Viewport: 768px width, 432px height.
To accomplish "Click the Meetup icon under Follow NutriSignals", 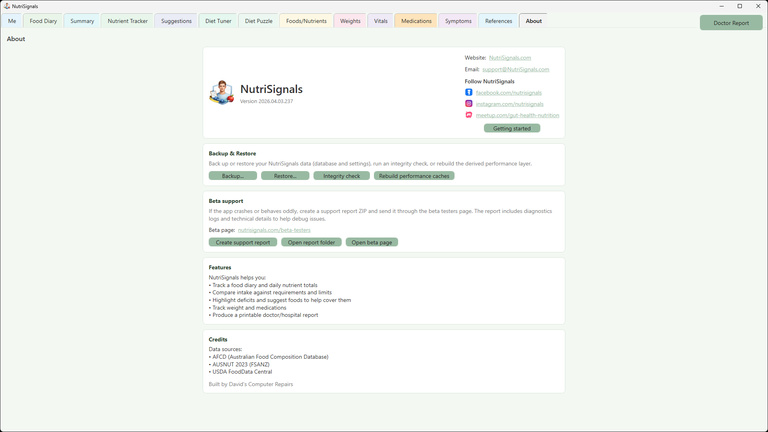I will 468,115.
